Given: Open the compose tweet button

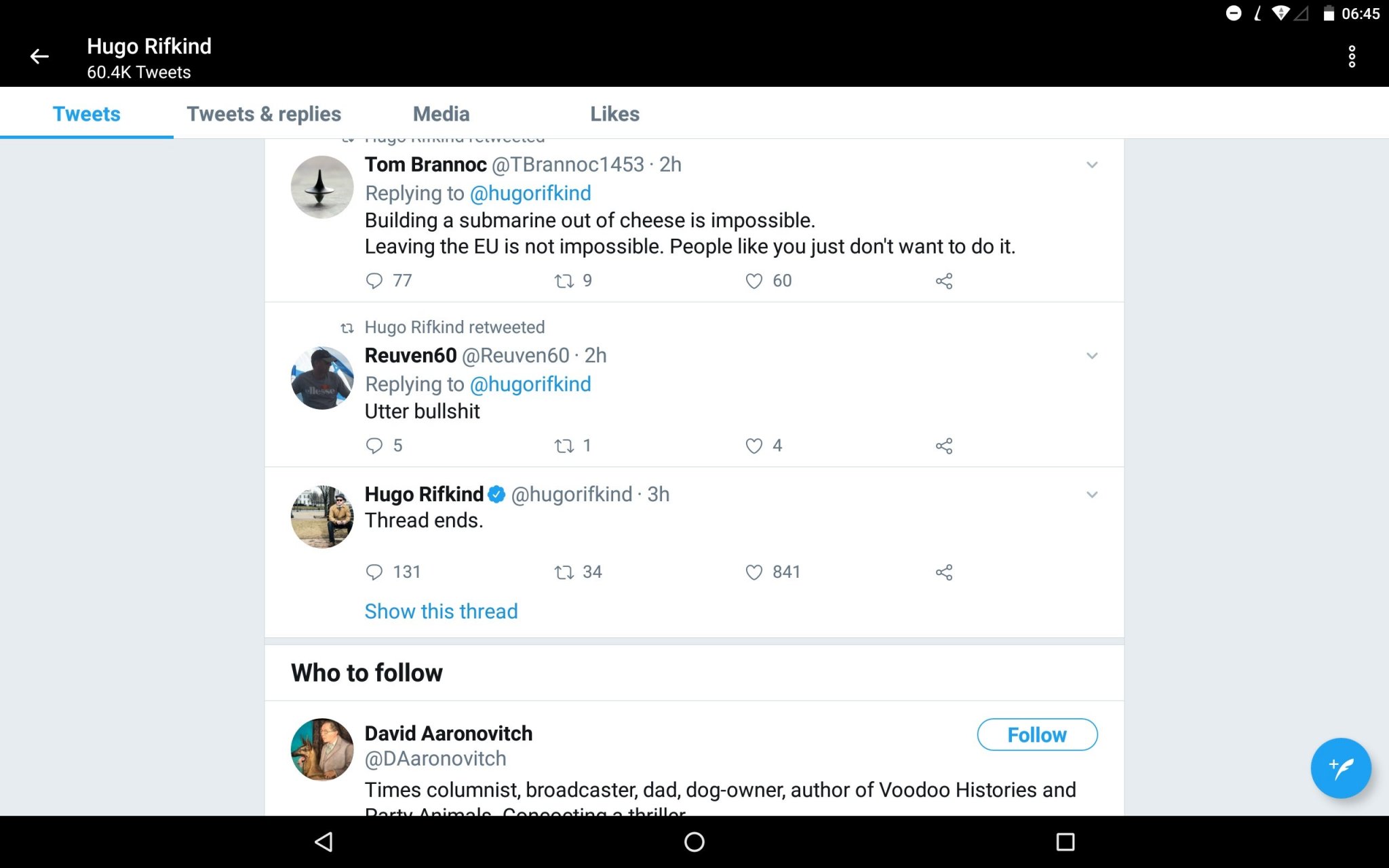Looking at the screenshot, I should point(1341,768).
